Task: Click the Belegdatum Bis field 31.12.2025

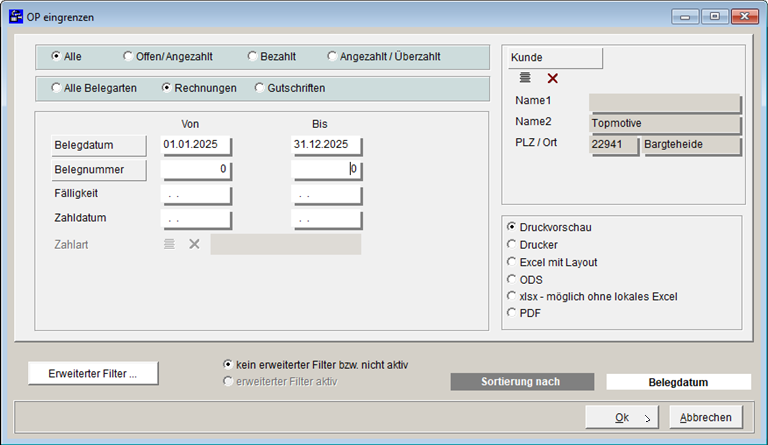Action: (x=327, y=145)
